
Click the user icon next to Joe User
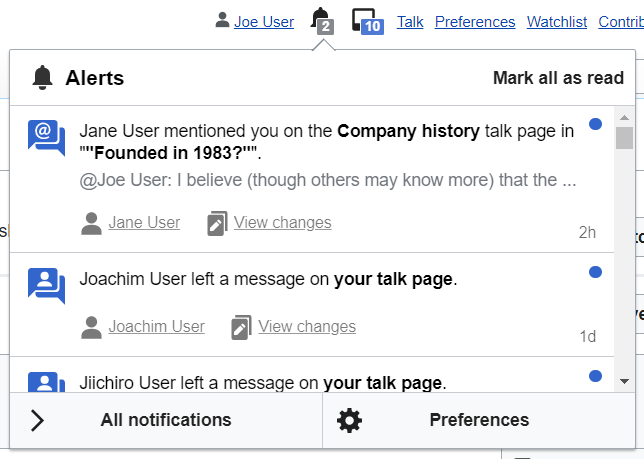click(223, 21)
